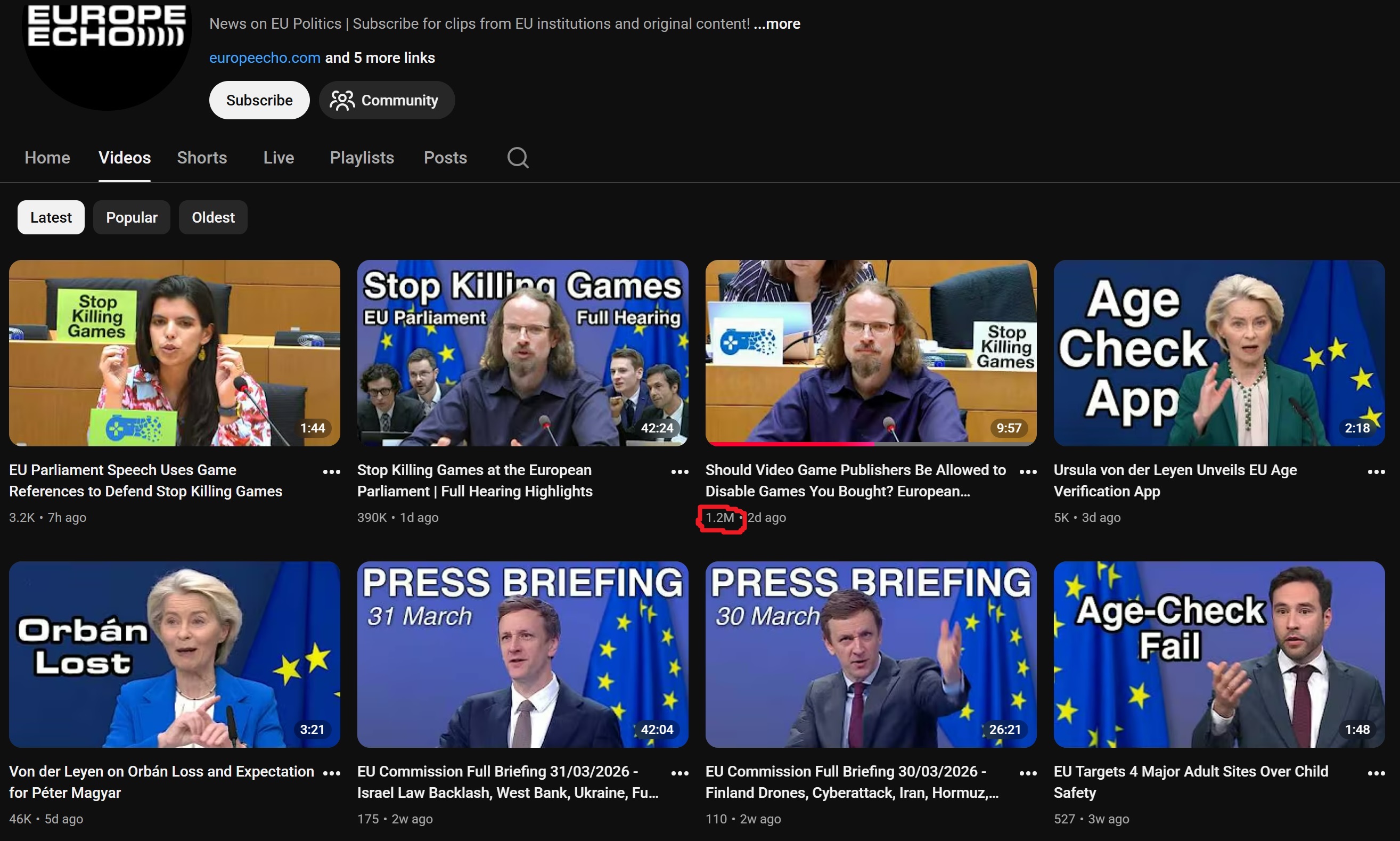Open the Community button with people icon
Screen dimensions: 1400x841
point(387,100)
